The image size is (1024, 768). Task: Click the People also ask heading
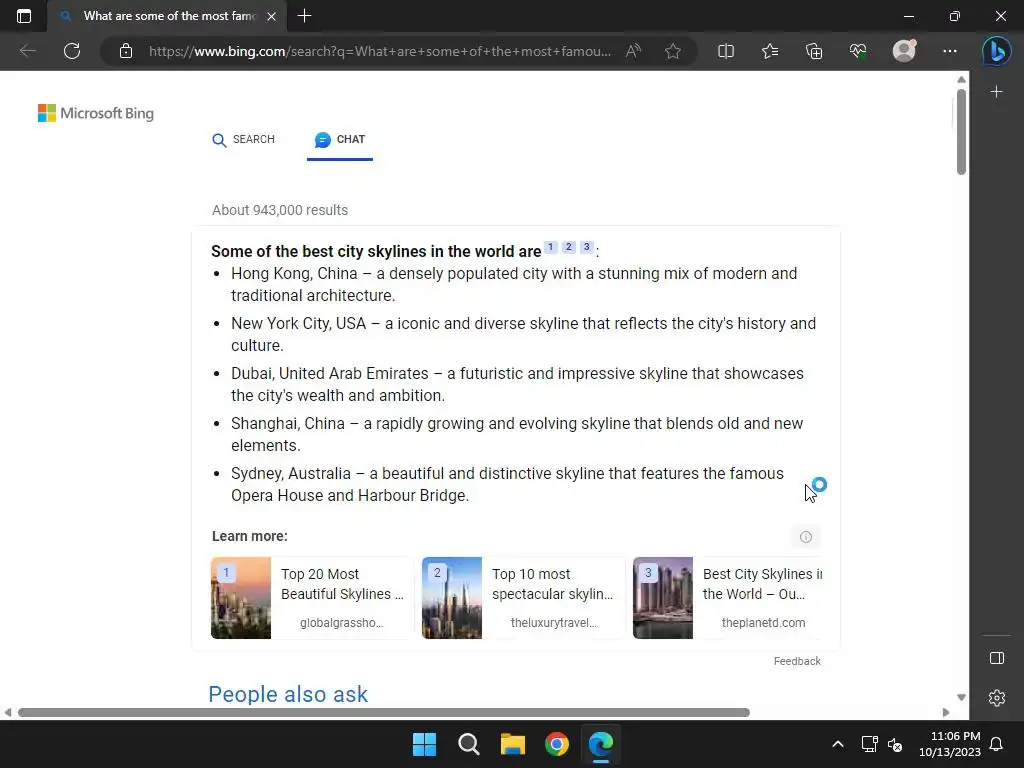[x=288, y=694]
